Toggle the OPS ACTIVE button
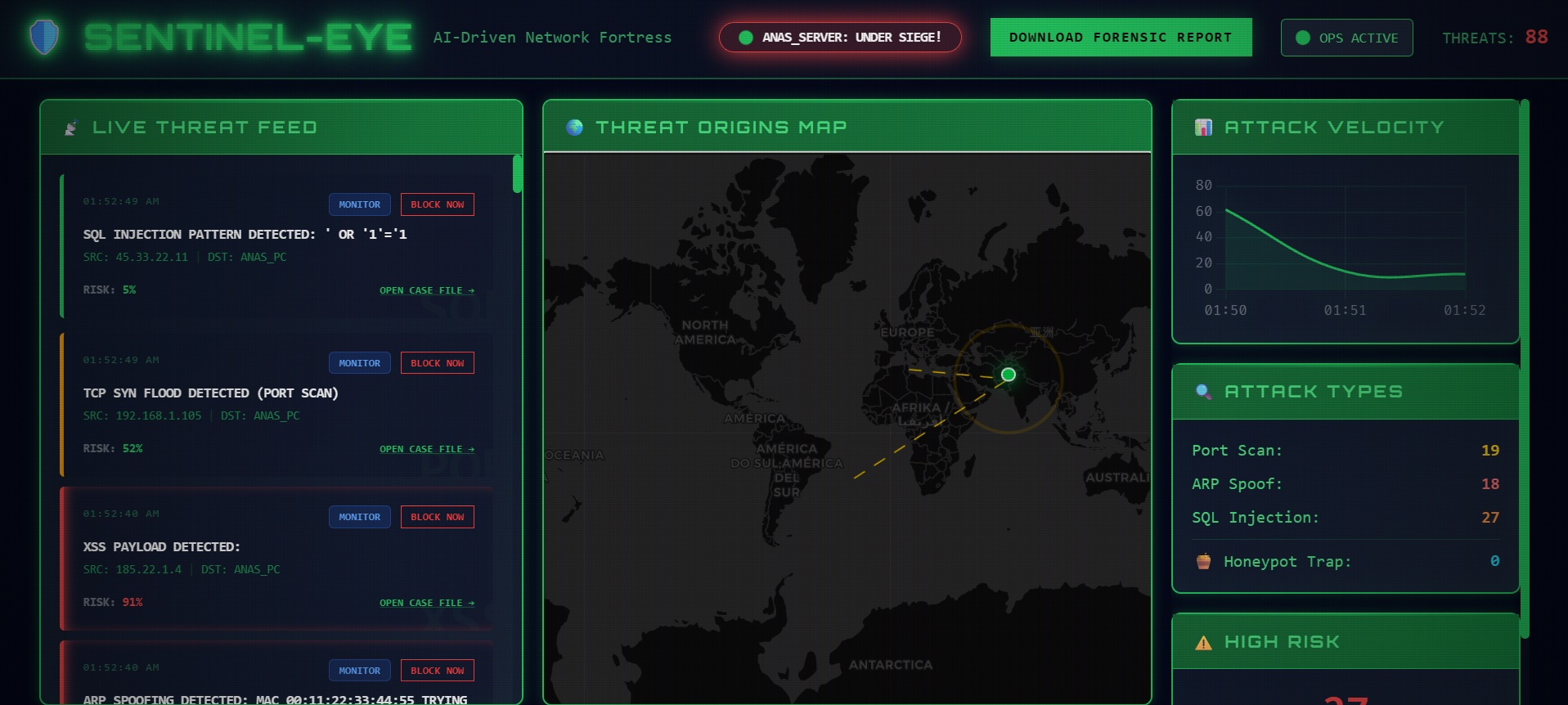This screenshot has width=1568, height=705. [x=1346, y=38]
